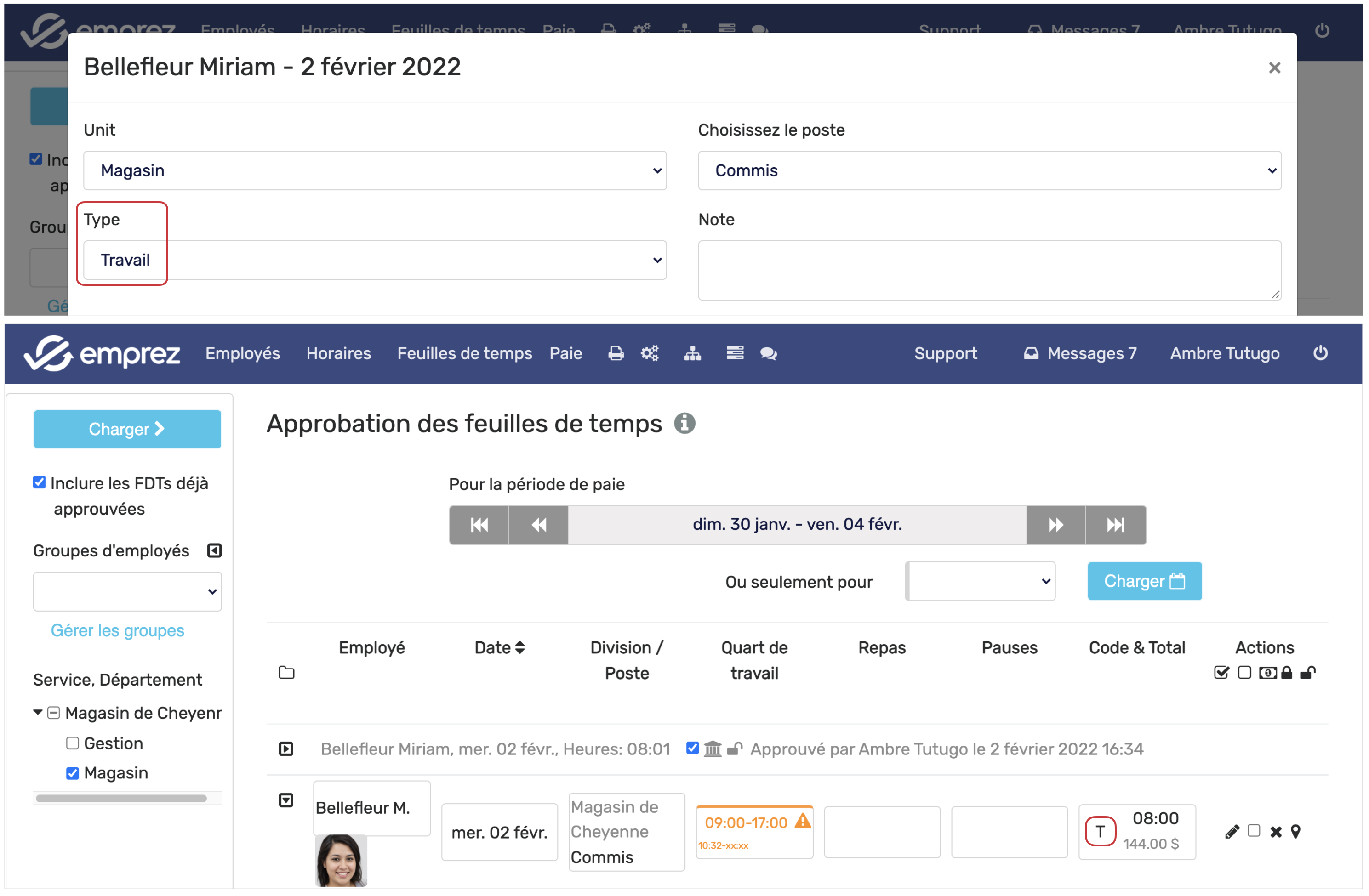This screenshot has width=1369, height=896.
Task: Open the Feuilles de temps menu
Action: 464,353
